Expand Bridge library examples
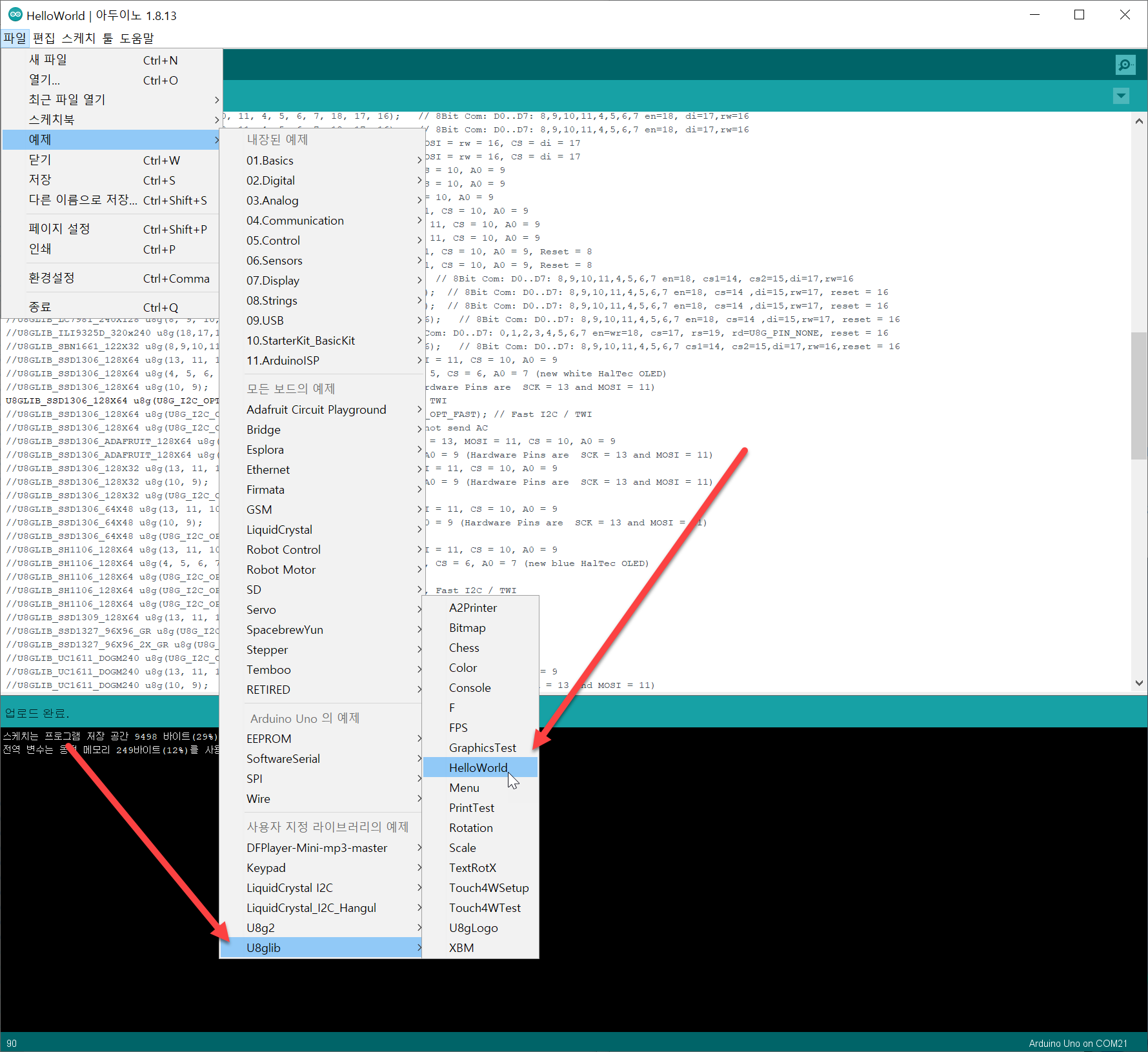This screenshot has width=1148, height=1052. point(321,430)
